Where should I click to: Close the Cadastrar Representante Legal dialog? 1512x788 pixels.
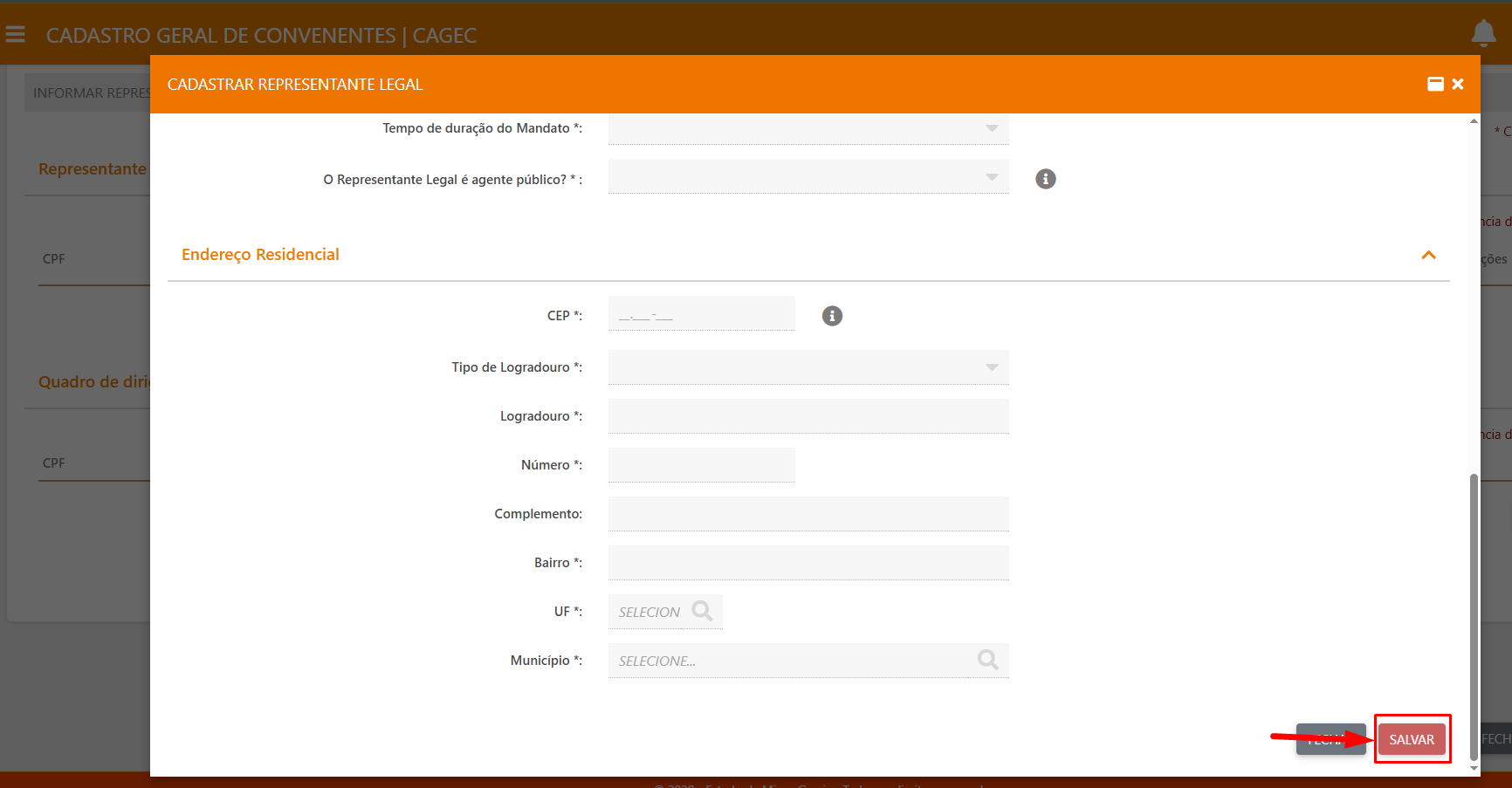tap(1458, 84)
